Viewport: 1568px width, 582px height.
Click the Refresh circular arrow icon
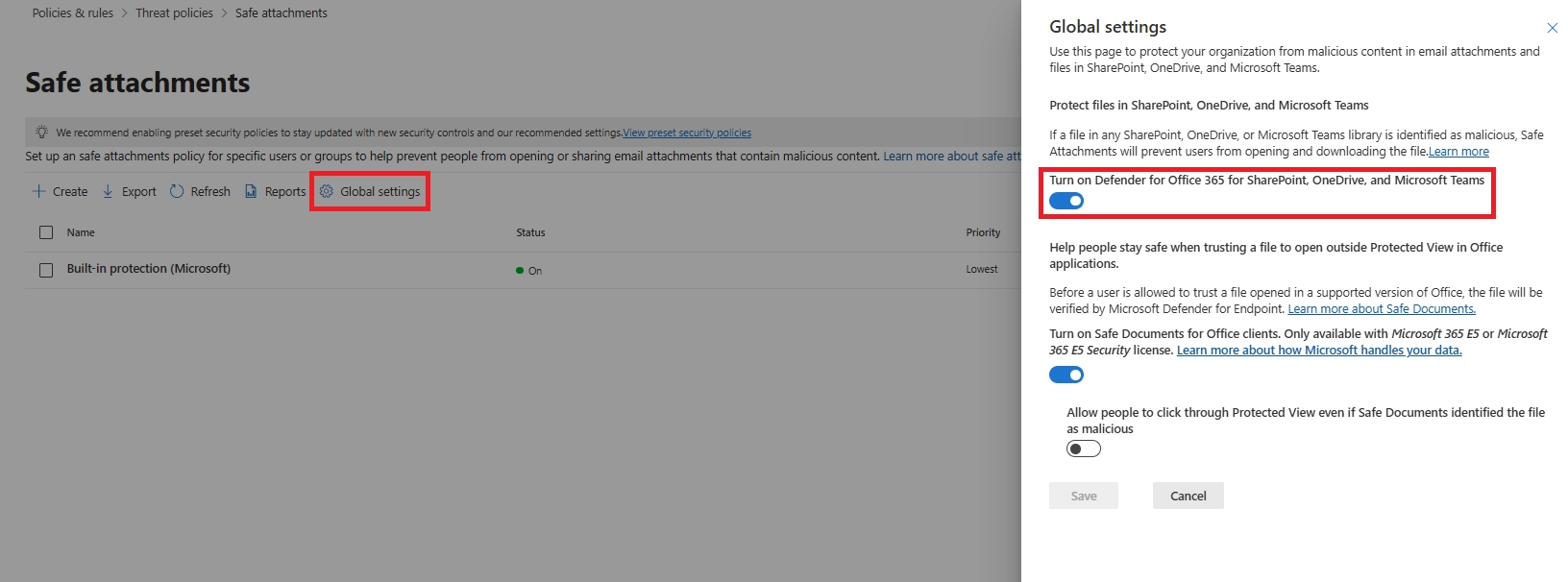(x=177, y=191)
